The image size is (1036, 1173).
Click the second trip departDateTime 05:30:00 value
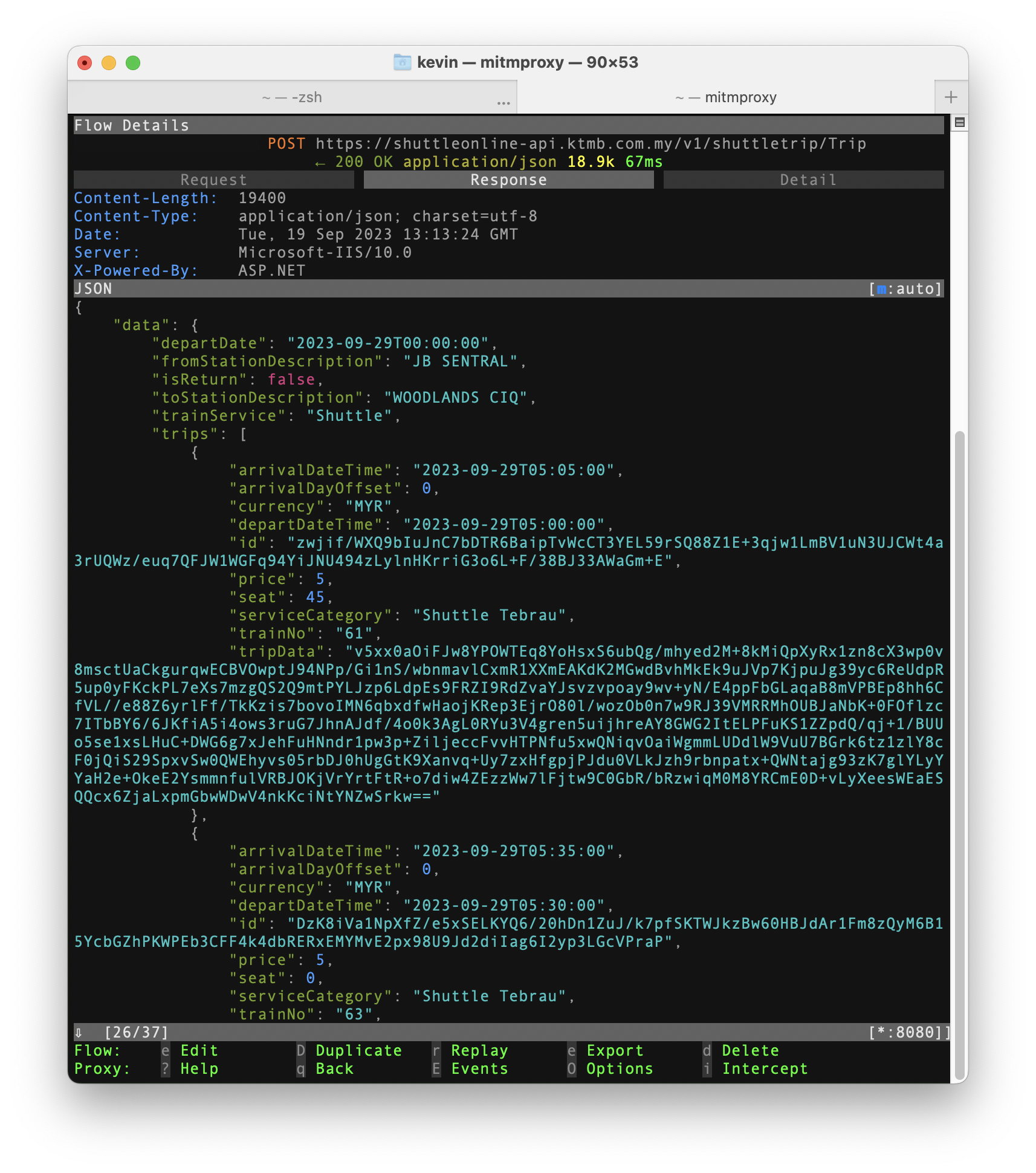tap(503, 905)
